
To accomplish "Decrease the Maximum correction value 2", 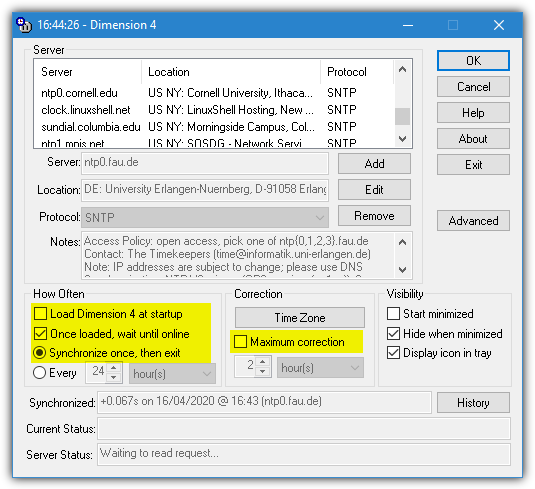I will (x=262, y=371).
